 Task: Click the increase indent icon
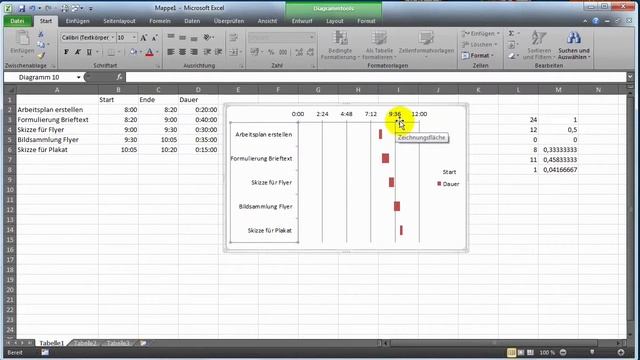[219, 52]
